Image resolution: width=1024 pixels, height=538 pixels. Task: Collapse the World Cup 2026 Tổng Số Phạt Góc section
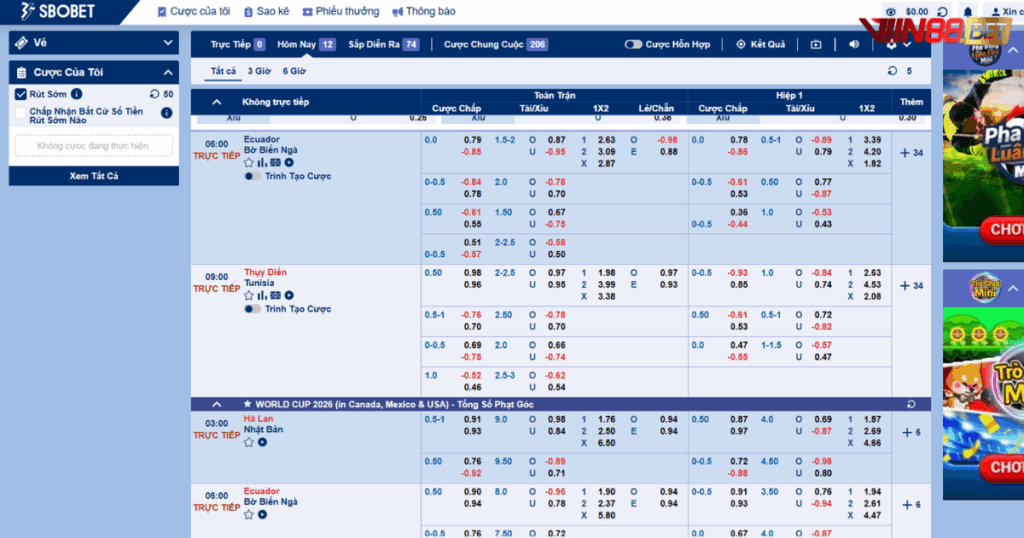217,404
